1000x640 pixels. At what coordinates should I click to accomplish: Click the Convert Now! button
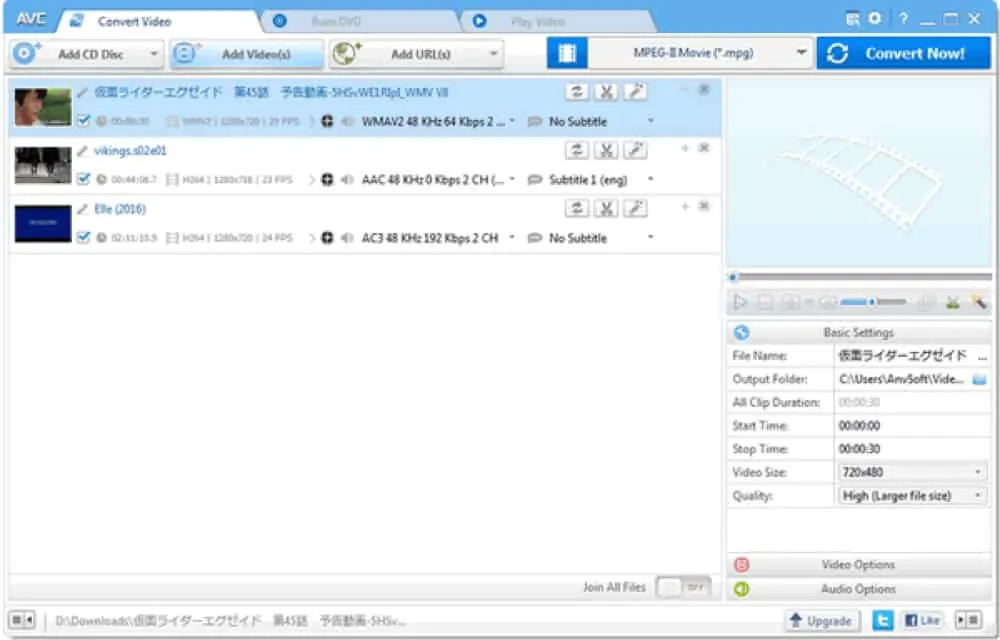903,52
